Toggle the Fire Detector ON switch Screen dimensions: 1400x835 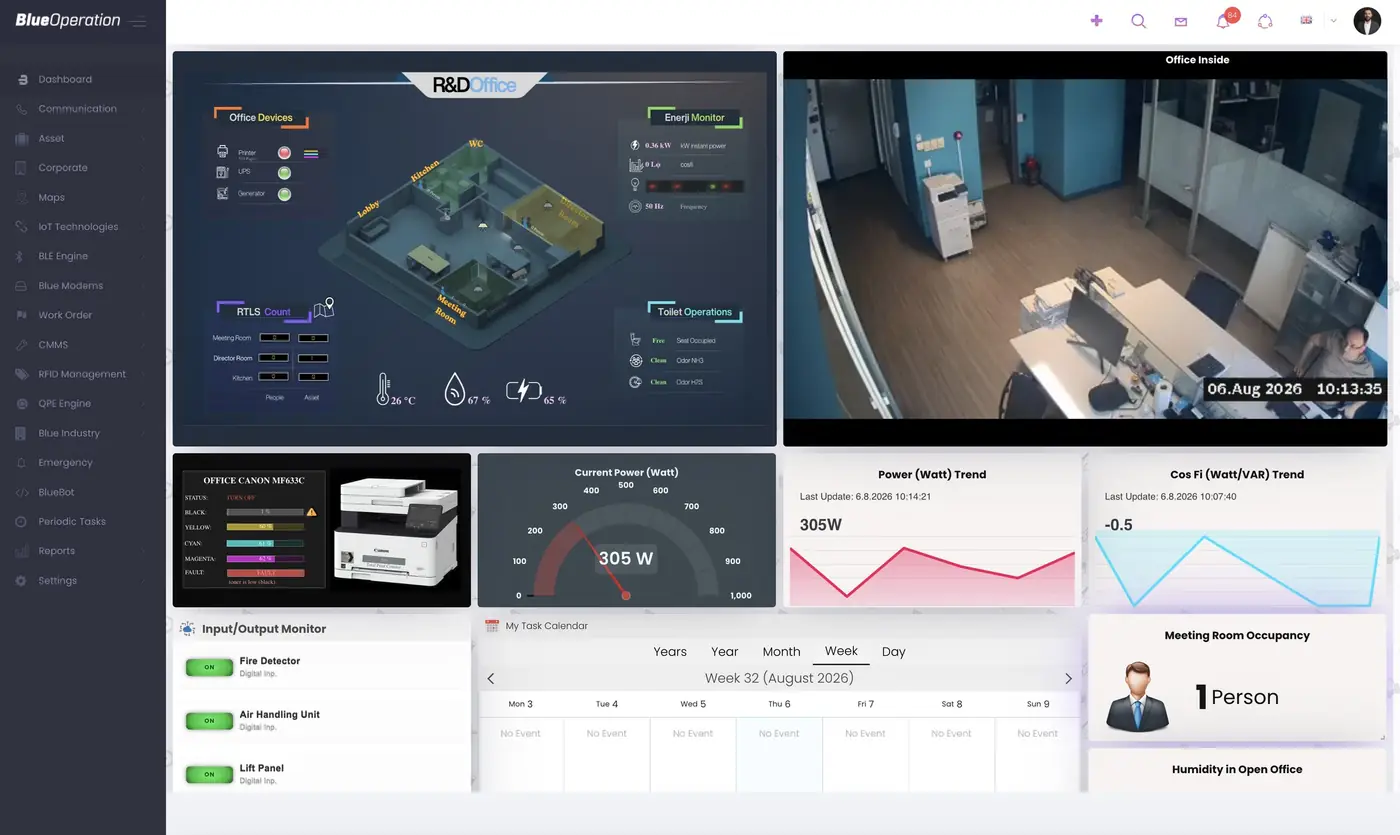[209, 667]
